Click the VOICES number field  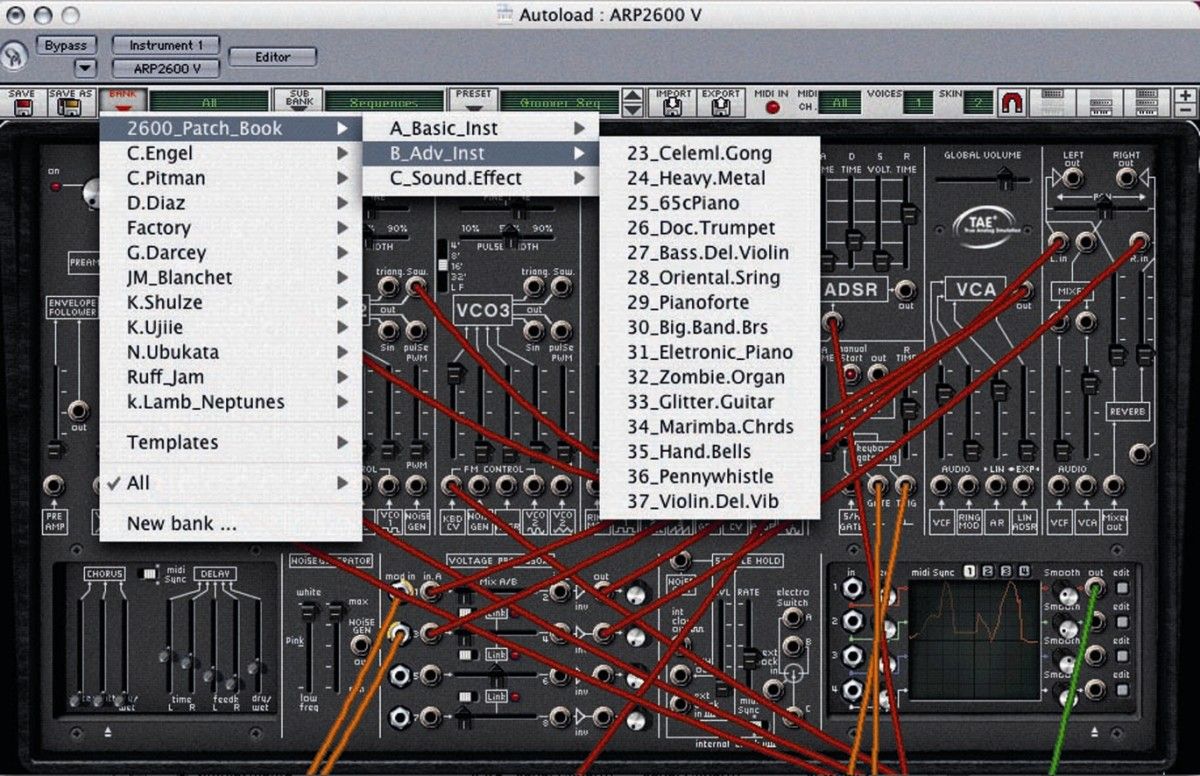(916, 102)
